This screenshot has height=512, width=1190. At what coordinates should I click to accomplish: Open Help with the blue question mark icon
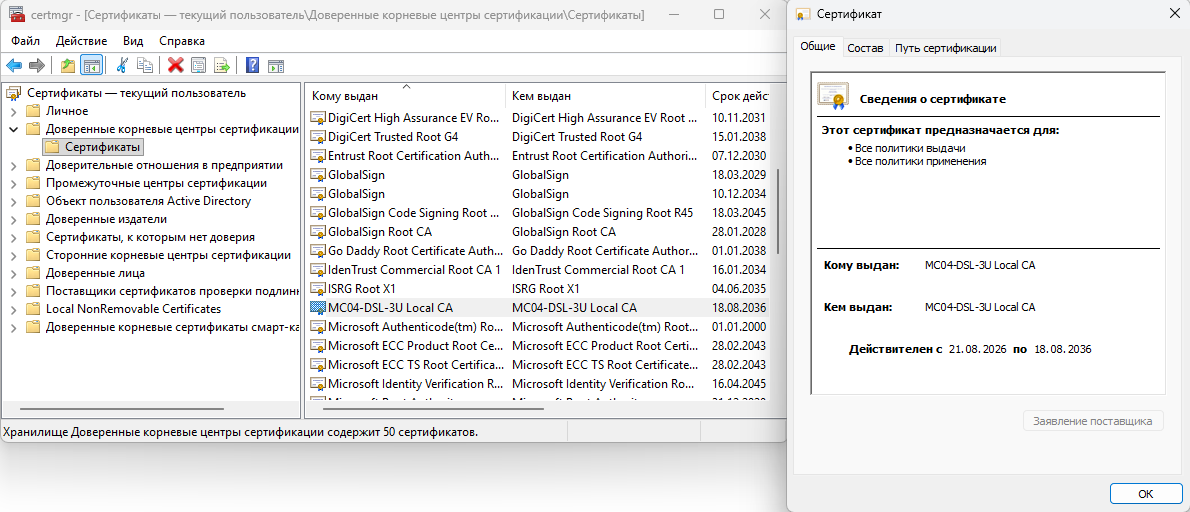point(253,65)
